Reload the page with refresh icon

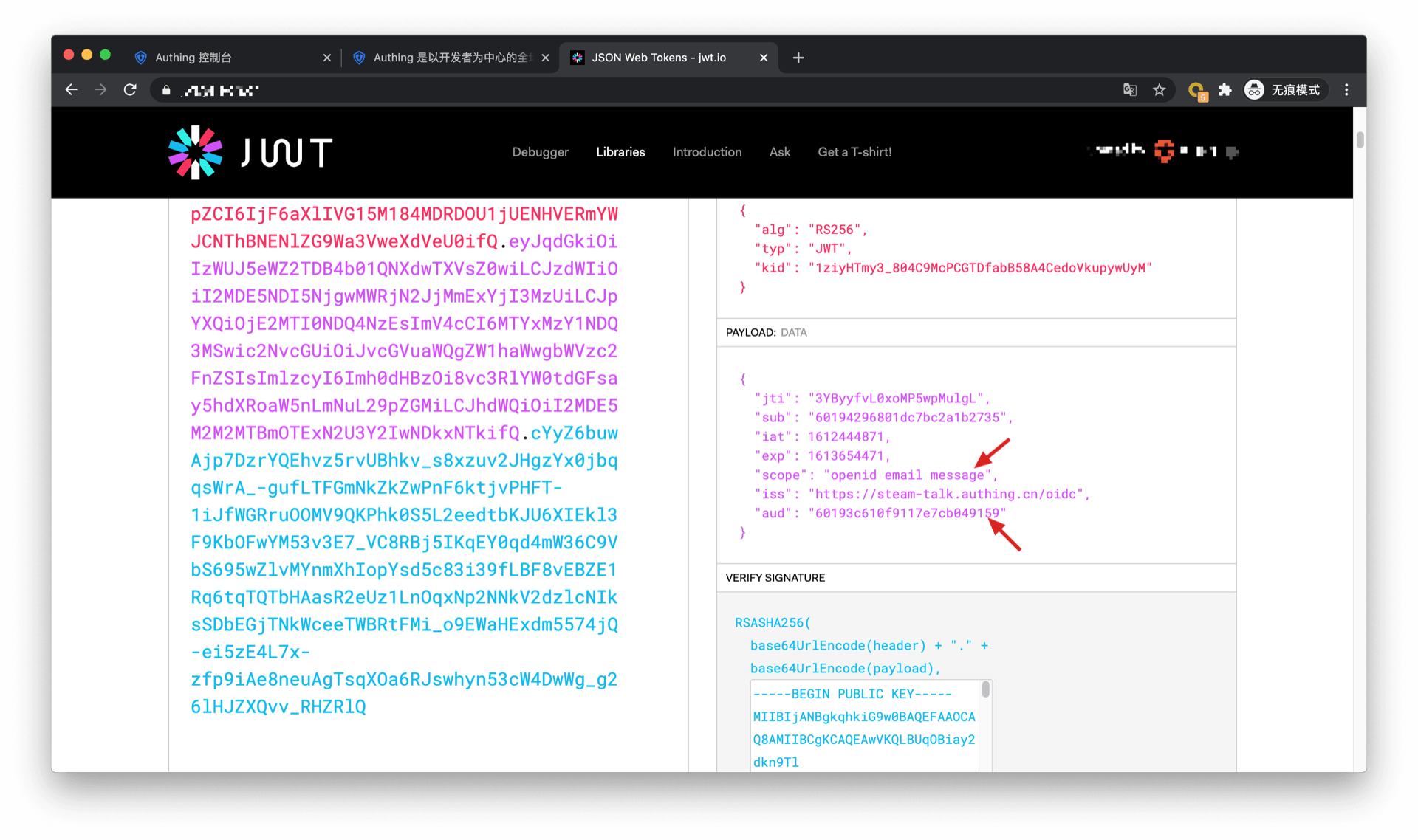coord(130,90)
